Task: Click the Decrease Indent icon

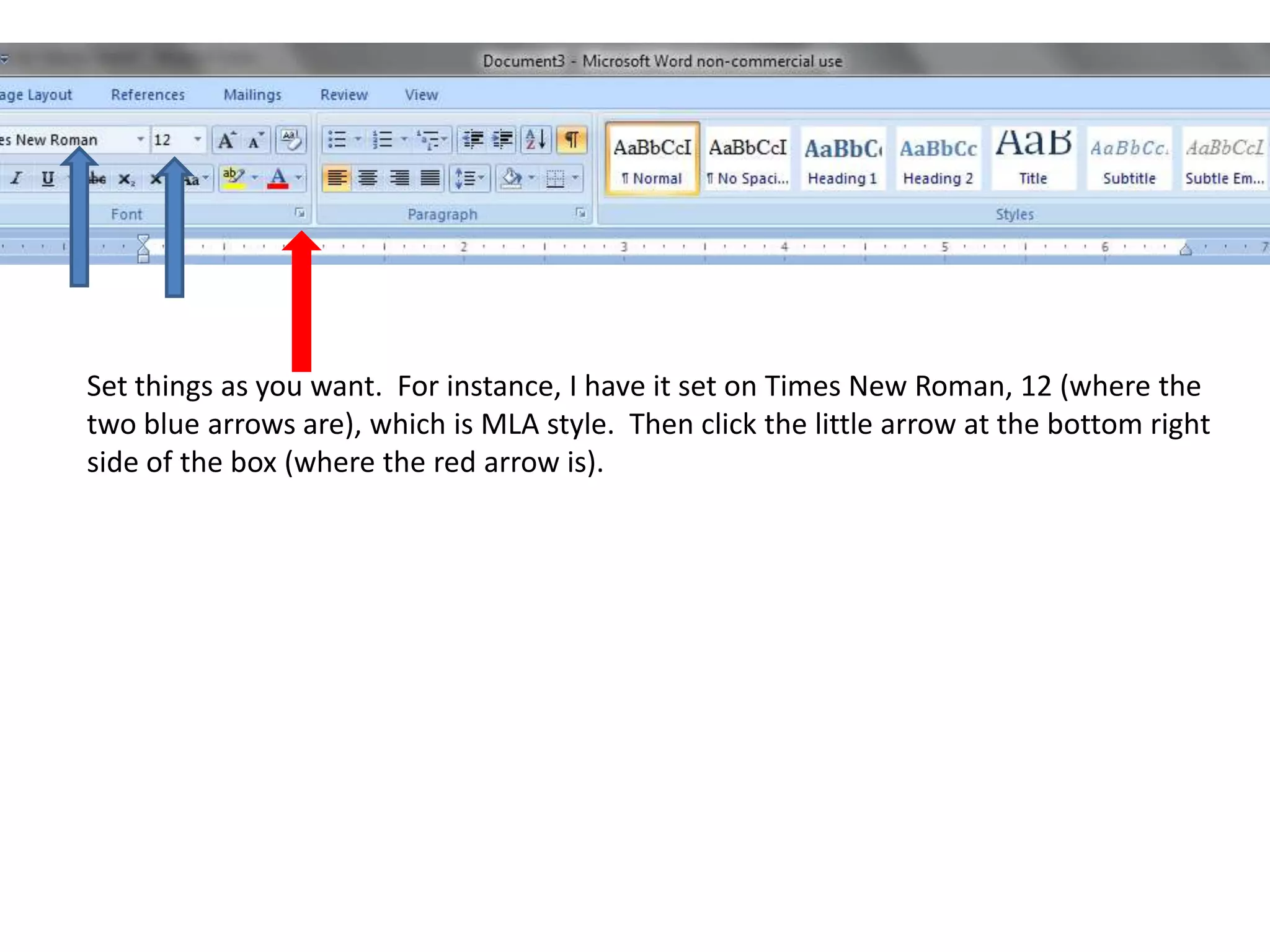Action: [x=473, y=140]
